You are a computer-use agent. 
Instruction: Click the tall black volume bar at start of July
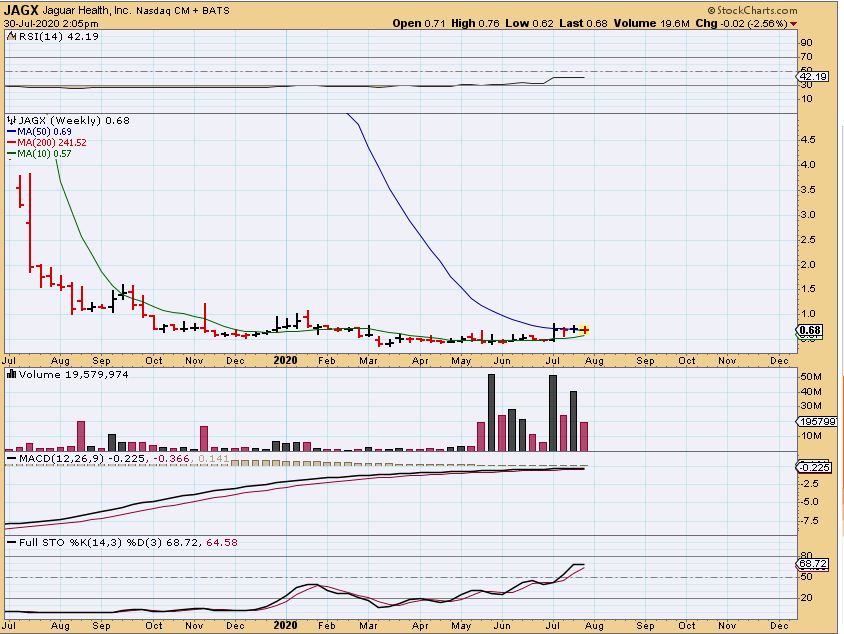[x=553, y=413]
